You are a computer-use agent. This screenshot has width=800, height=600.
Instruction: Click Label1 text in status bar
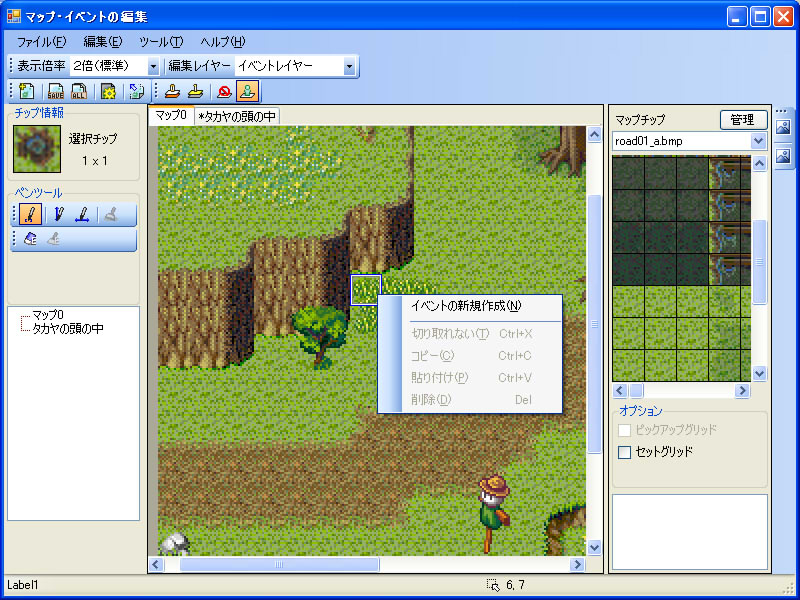tap(22, 585)
